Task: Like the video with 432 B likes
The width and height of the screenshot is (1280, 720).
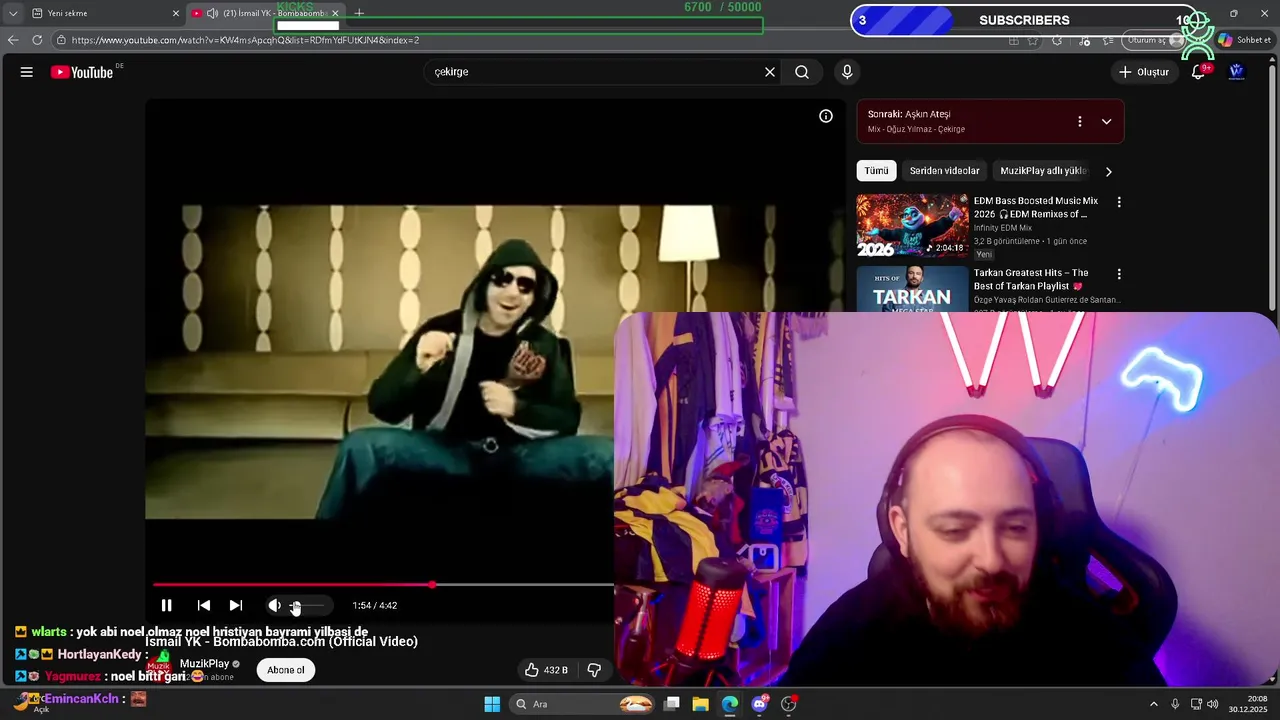Action: coord(546,670)
